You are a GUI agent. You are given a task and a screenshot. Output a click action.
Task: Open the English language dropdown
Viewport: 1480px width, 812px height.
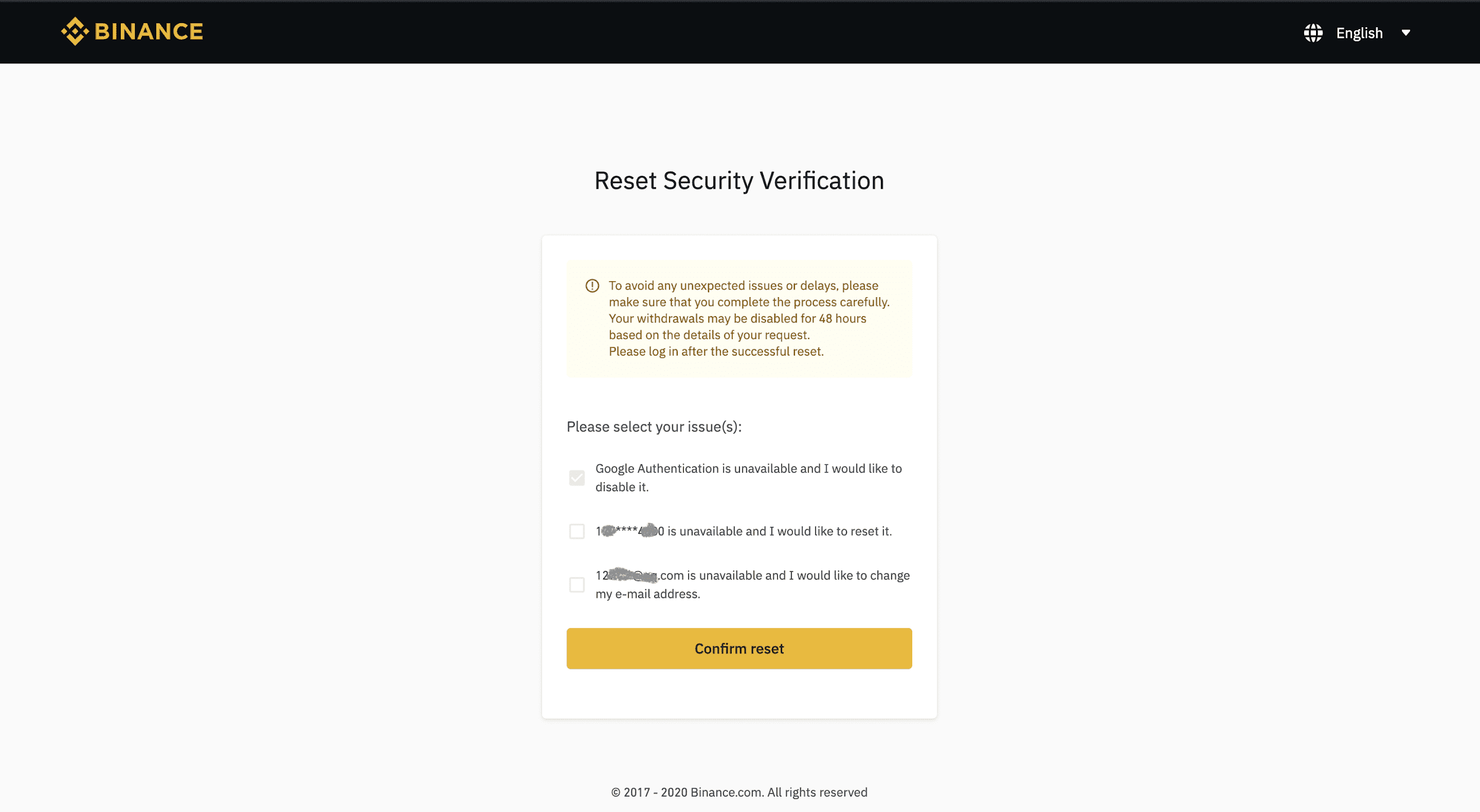point(1359,33)
